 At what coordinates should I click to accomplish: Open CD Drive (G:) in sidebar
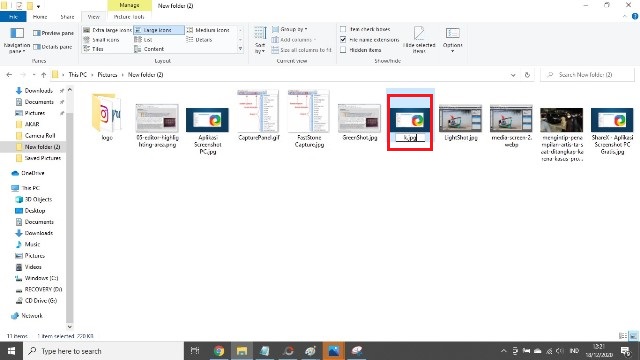(x=40, y=300)
